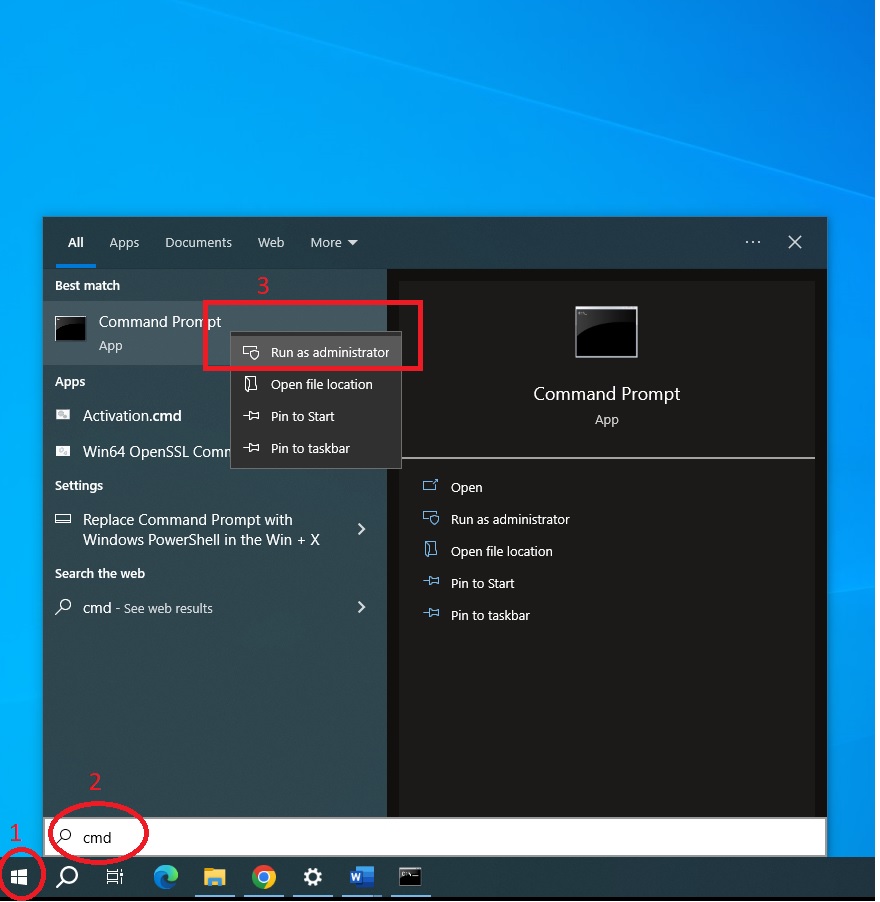
Task: Click the Task View taskbar icon
Action: (115, 877)
